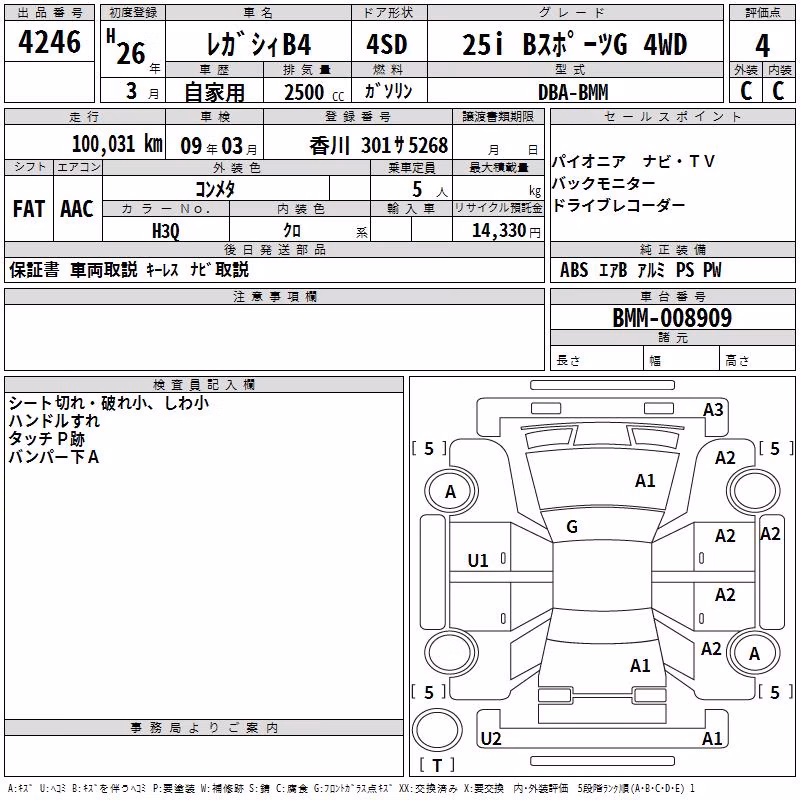Image resolution: width=800 pixels, height=800 pixels.
Task: Select the equipment line ABS エアB アルミ PS PW
Action: [641, 270]
